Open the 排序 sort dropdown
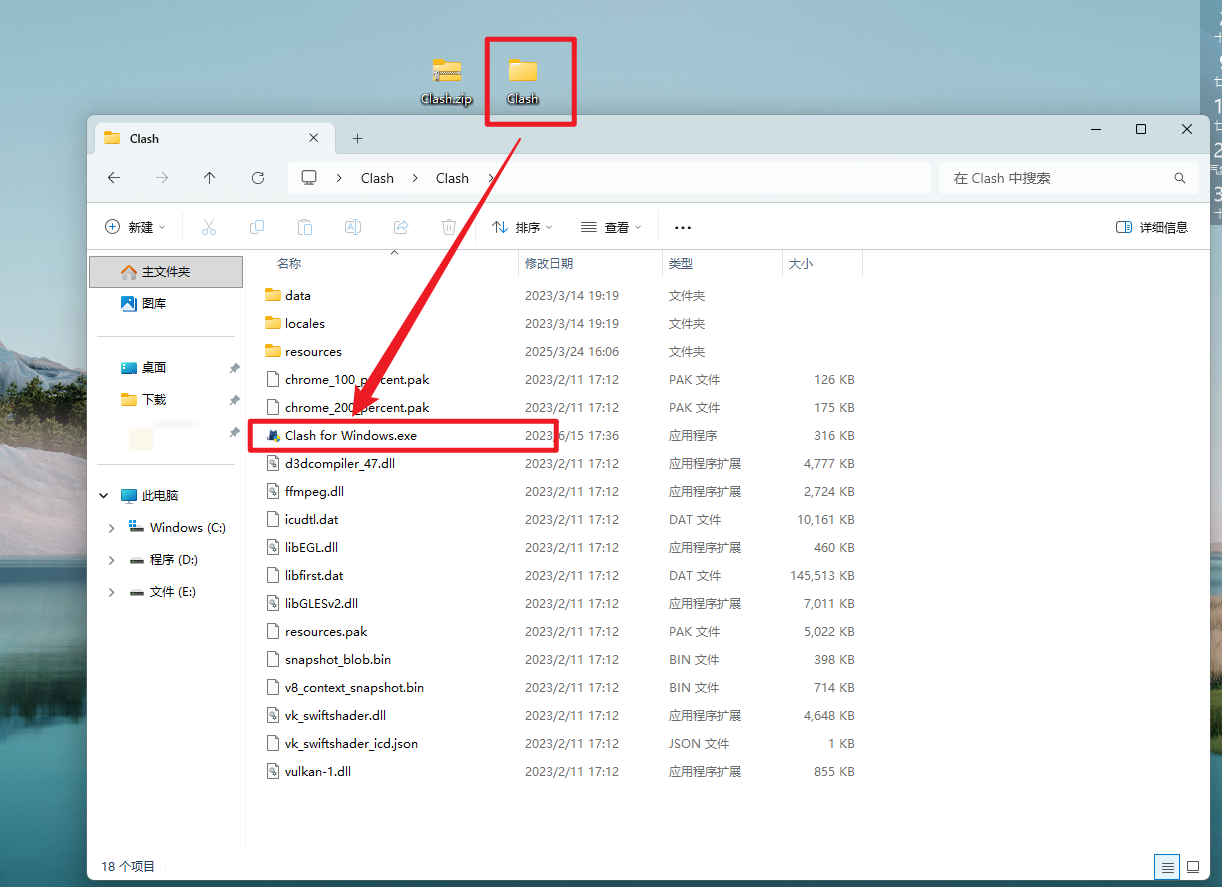Screen dimensions: 1222x887 coord(522,228)
